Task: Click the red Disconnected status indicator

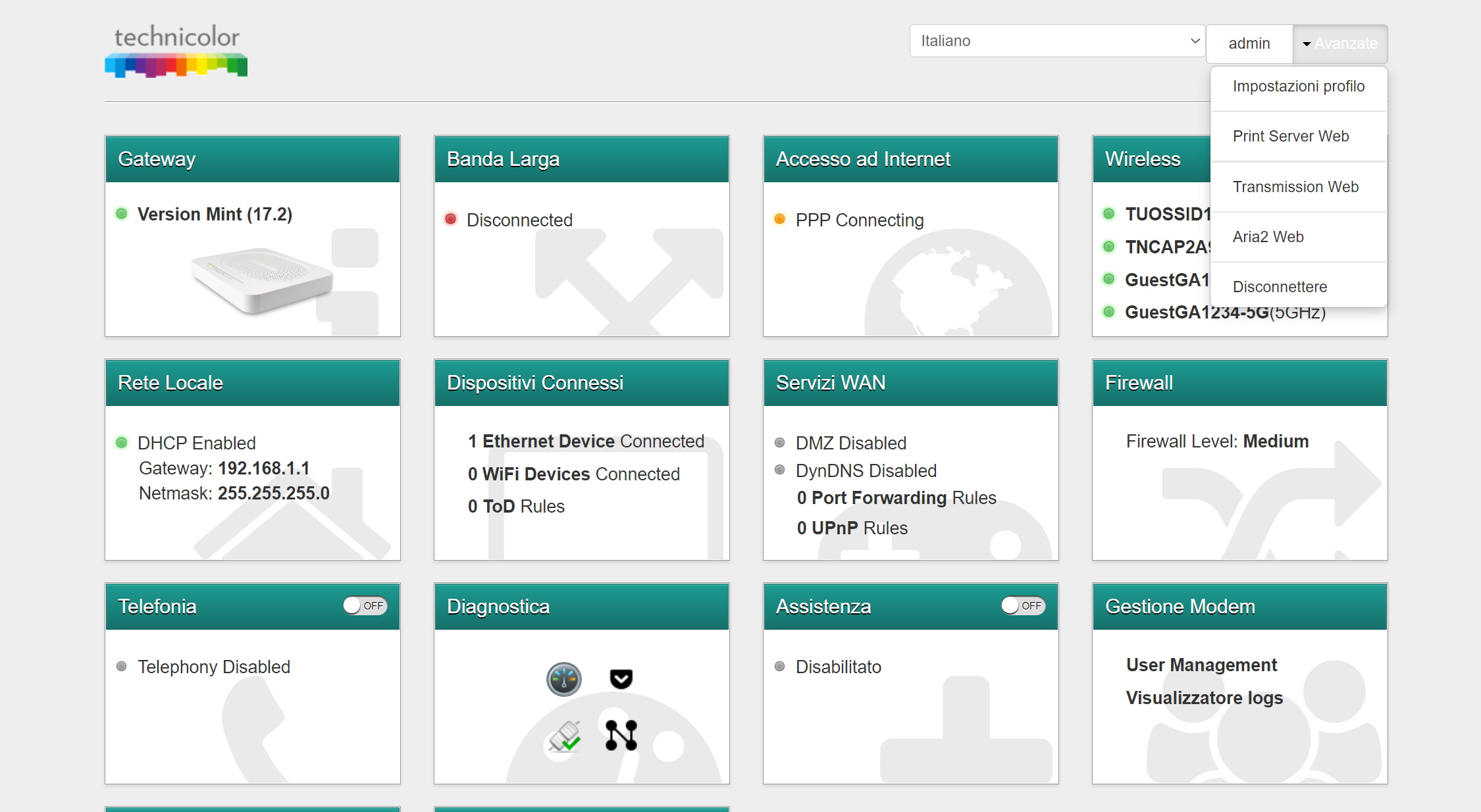Action: tap(450, 219)
